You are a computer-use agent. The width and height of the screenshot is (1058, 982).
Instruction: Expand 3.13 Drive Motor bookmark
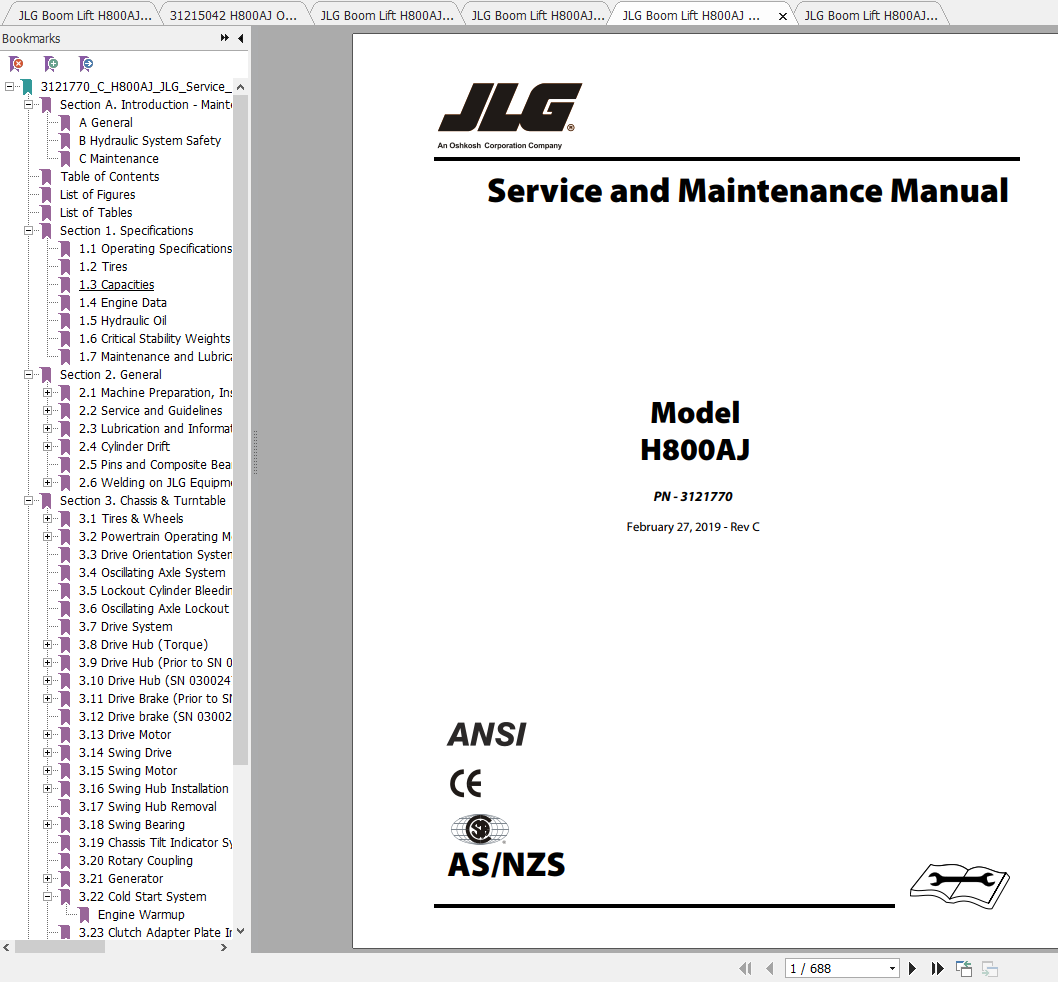(47, 734)
